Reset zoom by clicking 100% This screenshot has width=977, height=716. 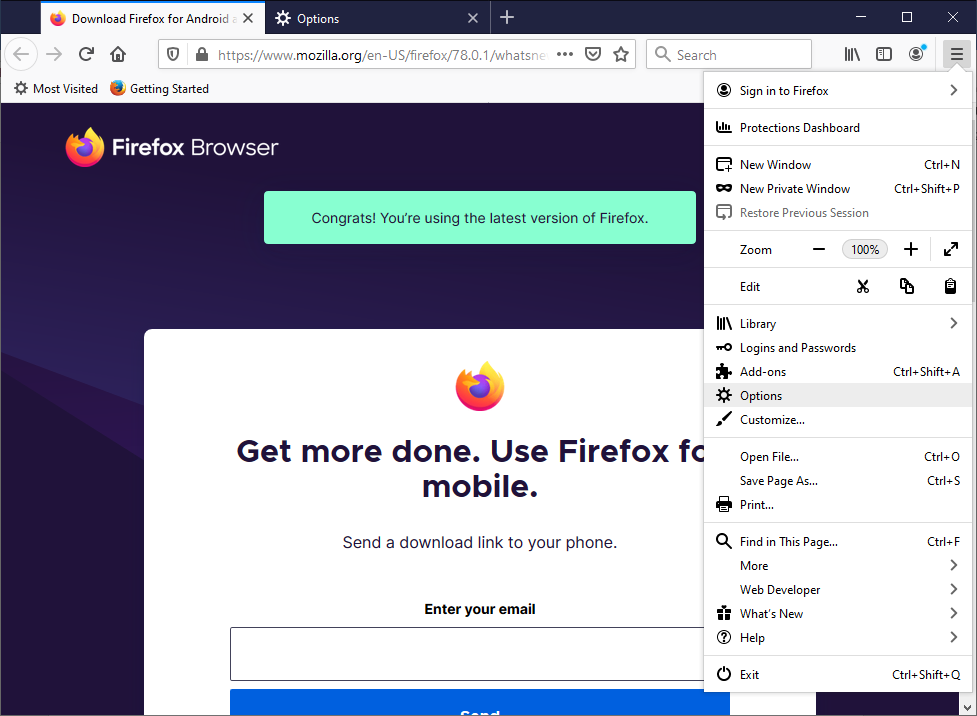pos(864,249)
